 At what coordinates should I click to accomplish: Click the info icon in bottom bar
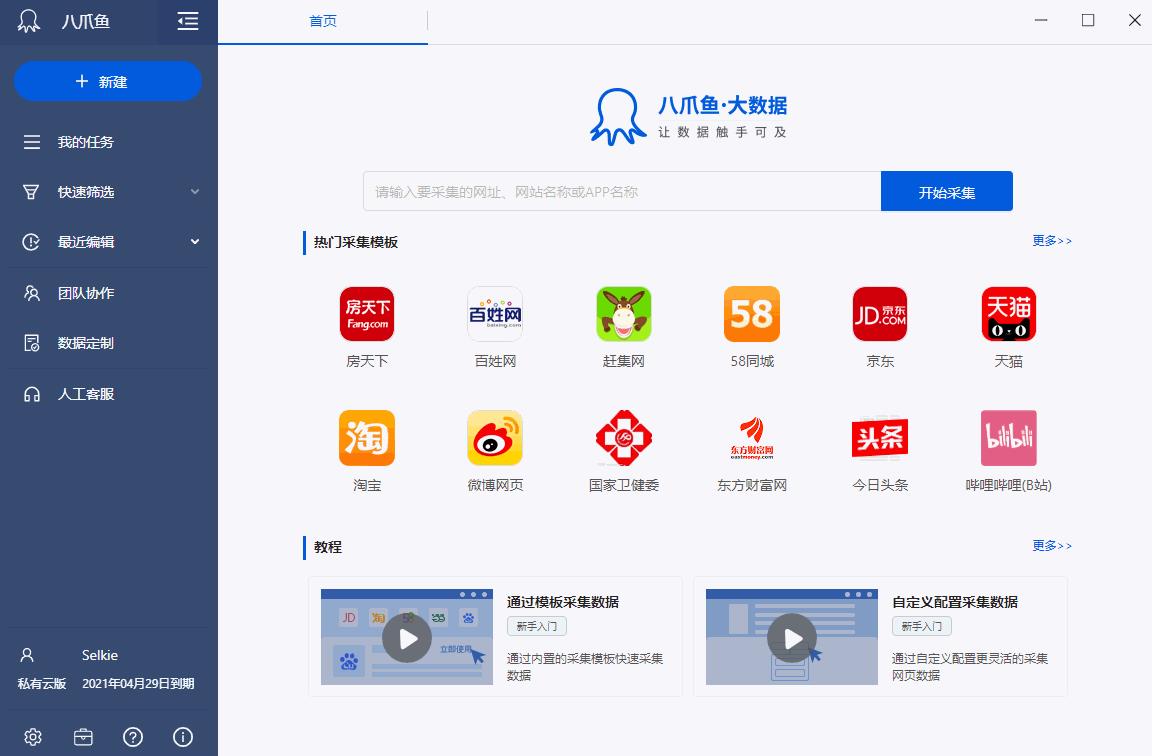(183, 737)
